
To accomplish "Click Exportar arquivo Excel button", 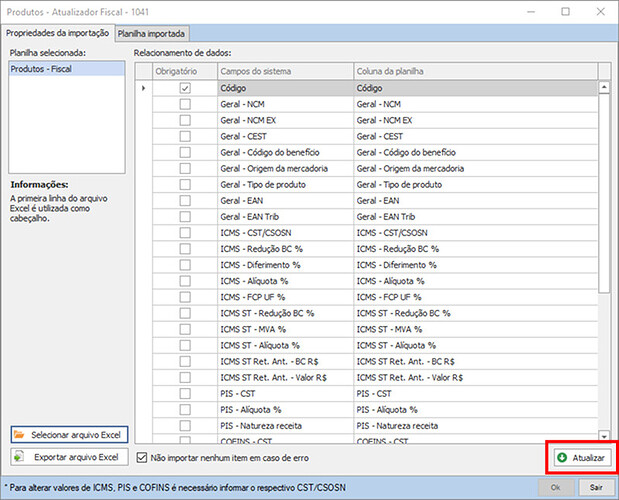I will click(x=68, y=457).
